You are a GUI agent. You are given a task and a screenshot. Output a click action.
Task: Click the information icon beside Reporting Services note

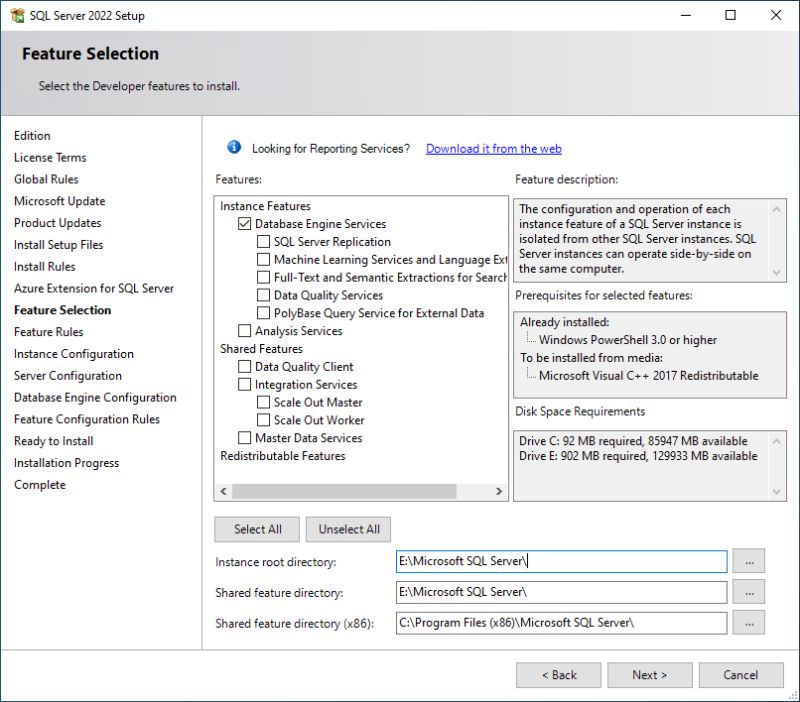[233, 146]
